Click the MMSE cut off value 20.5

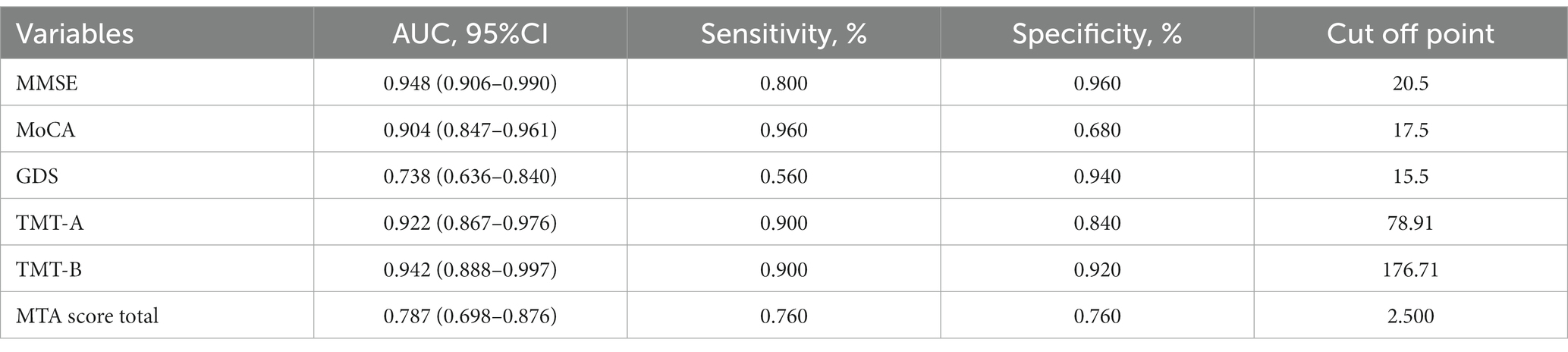(1411, 83)
